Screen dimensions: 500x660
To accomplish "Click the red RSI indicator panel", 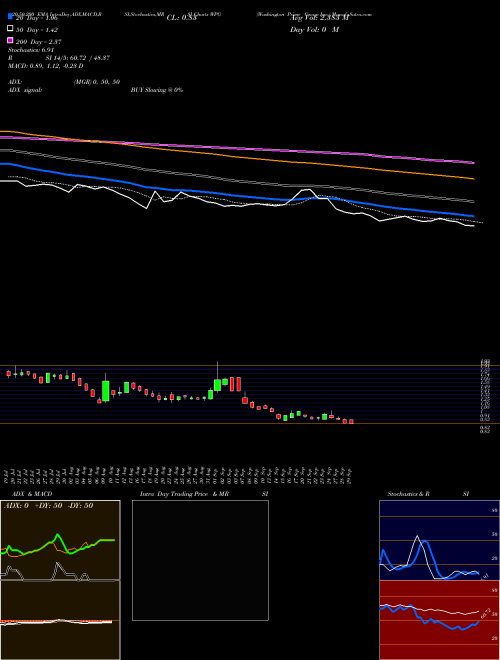I will (x=439, y=620).
